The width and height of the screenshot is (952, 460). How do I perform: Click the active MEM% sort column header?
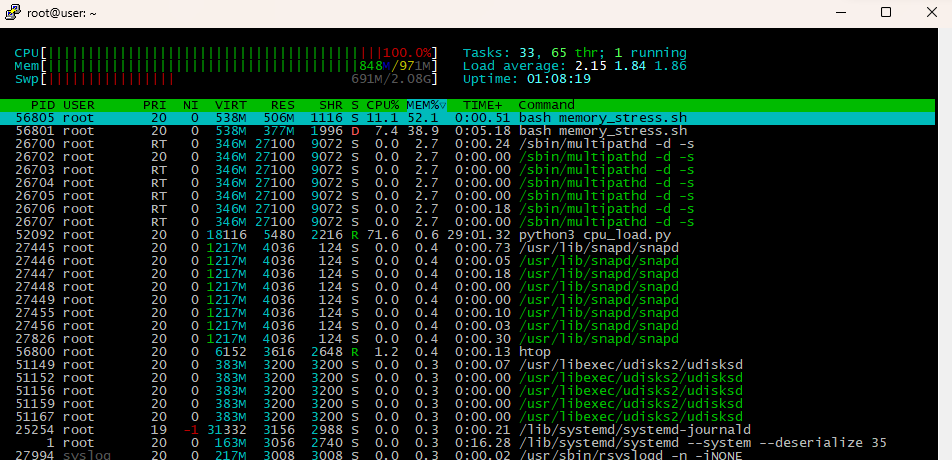426,105
